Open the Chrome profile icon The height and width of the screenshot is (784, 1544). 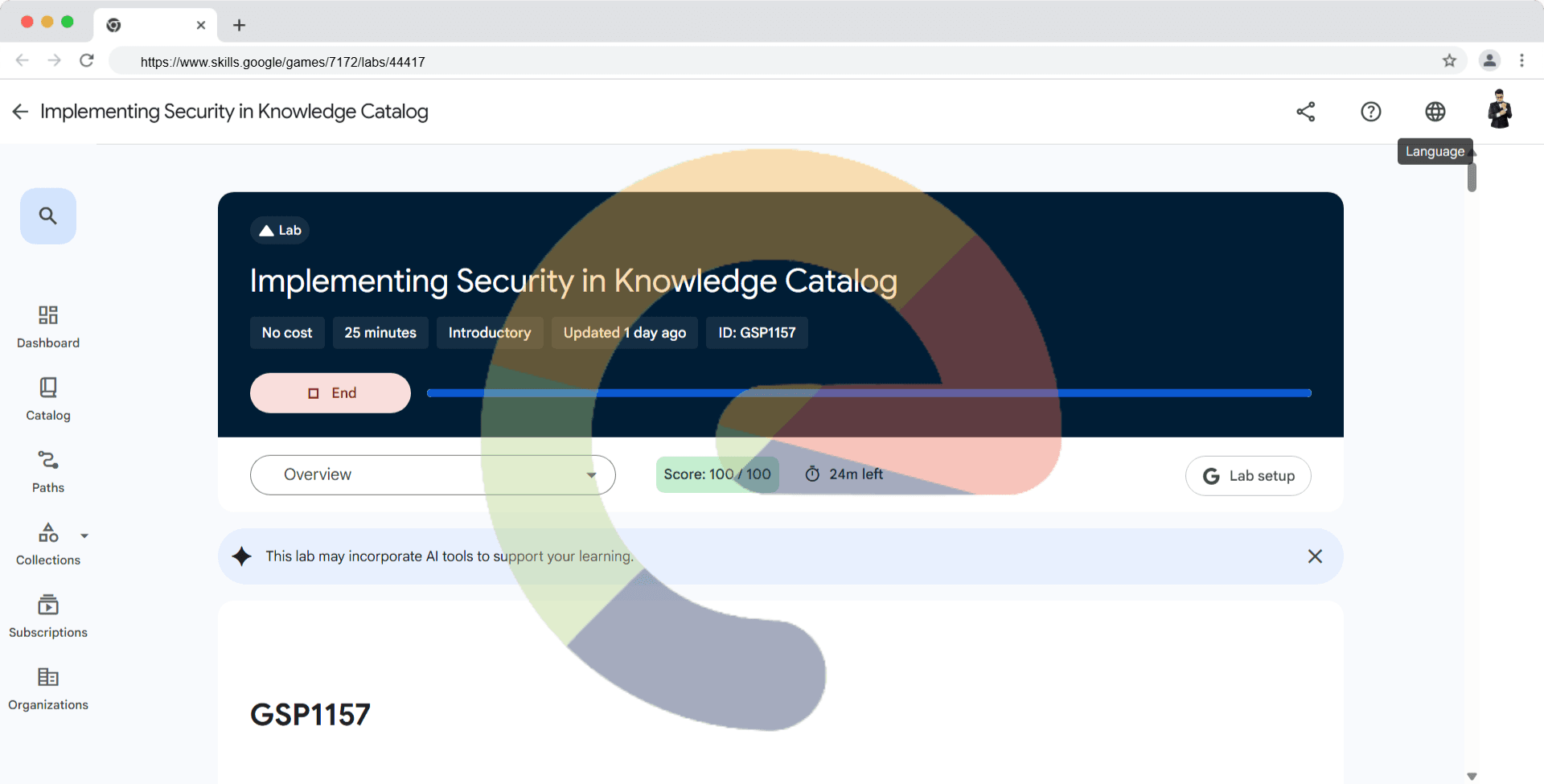coord(1489,60)
